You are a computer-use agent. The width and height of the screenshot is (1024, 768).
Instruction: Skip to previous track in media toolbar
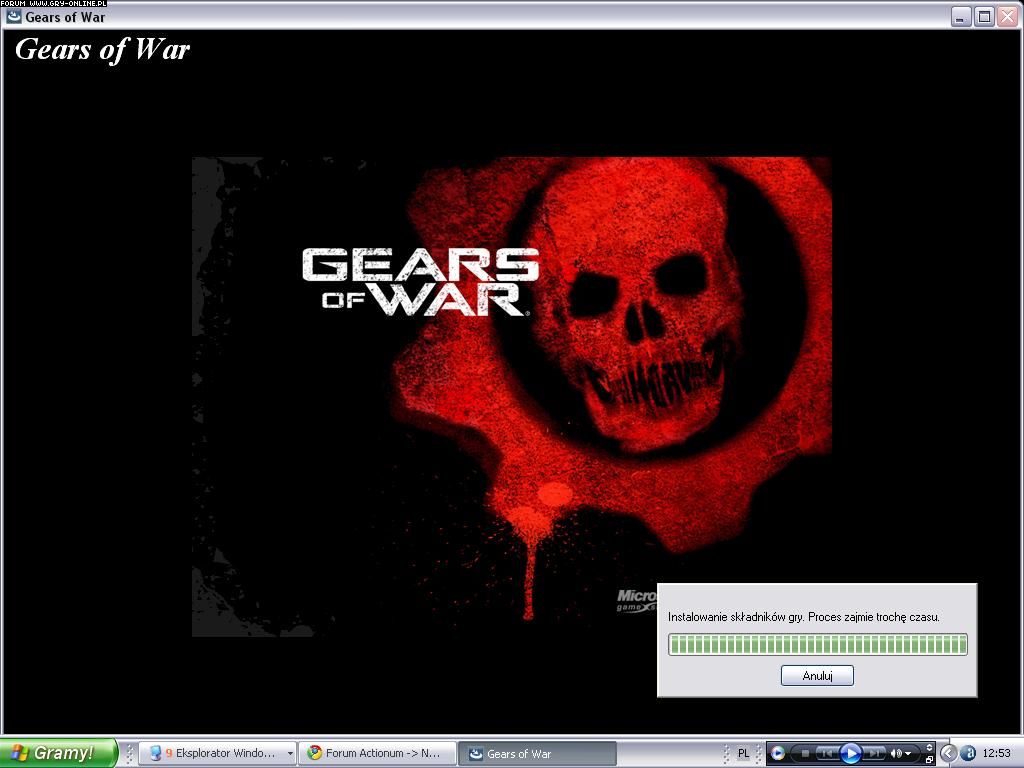tap(826, 753)
